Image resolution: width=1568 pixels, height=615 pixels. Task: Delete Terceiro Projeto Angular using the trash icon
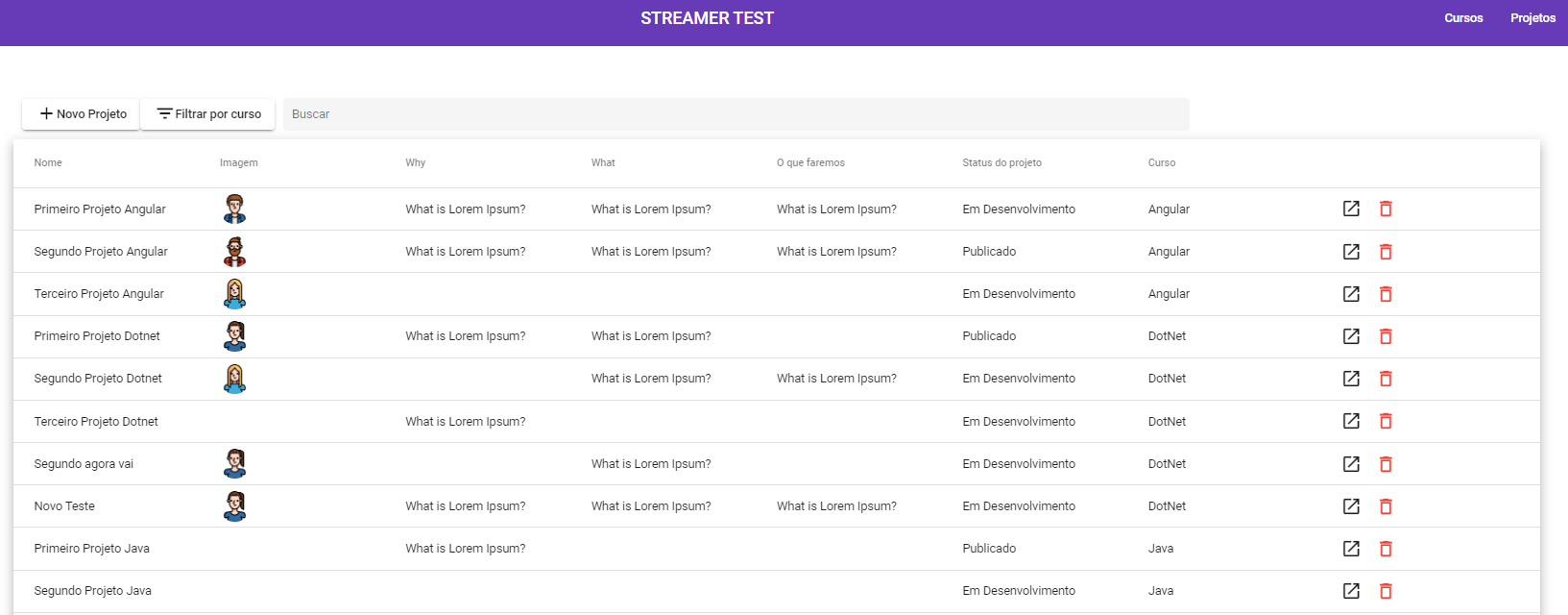1386,293
